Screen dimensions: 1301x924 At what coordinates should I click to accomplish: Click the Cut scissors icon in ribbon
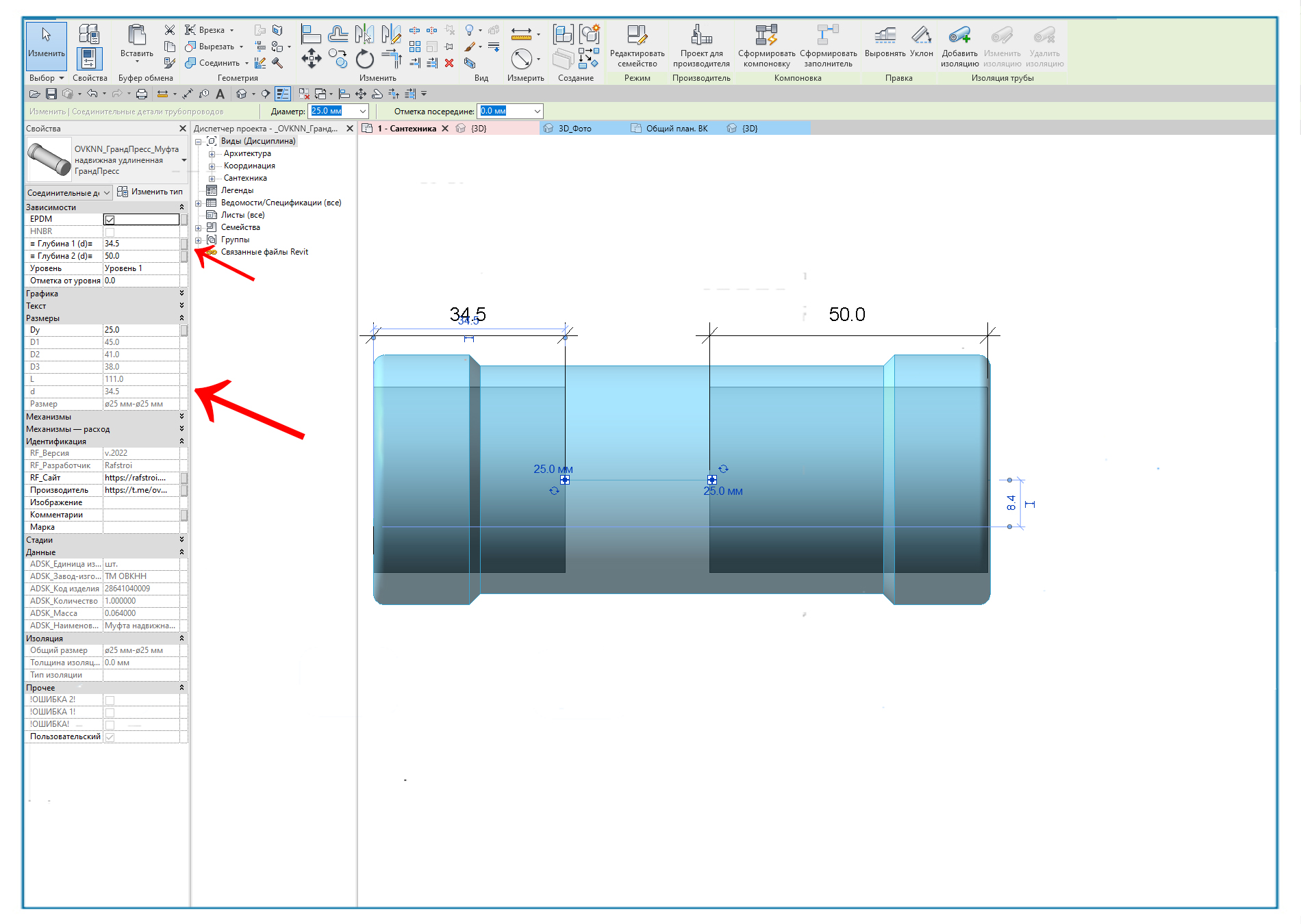click(x=170, y=30)
